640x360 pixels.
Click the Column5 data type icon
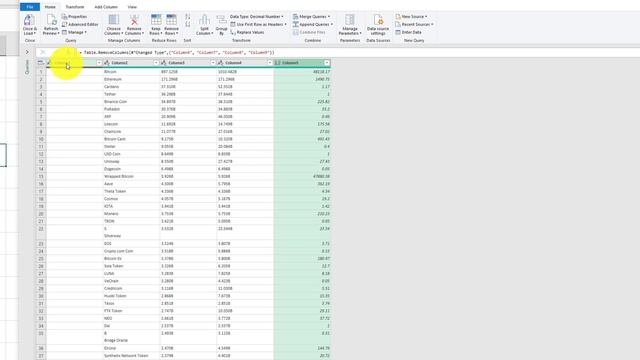click(278, 63)
